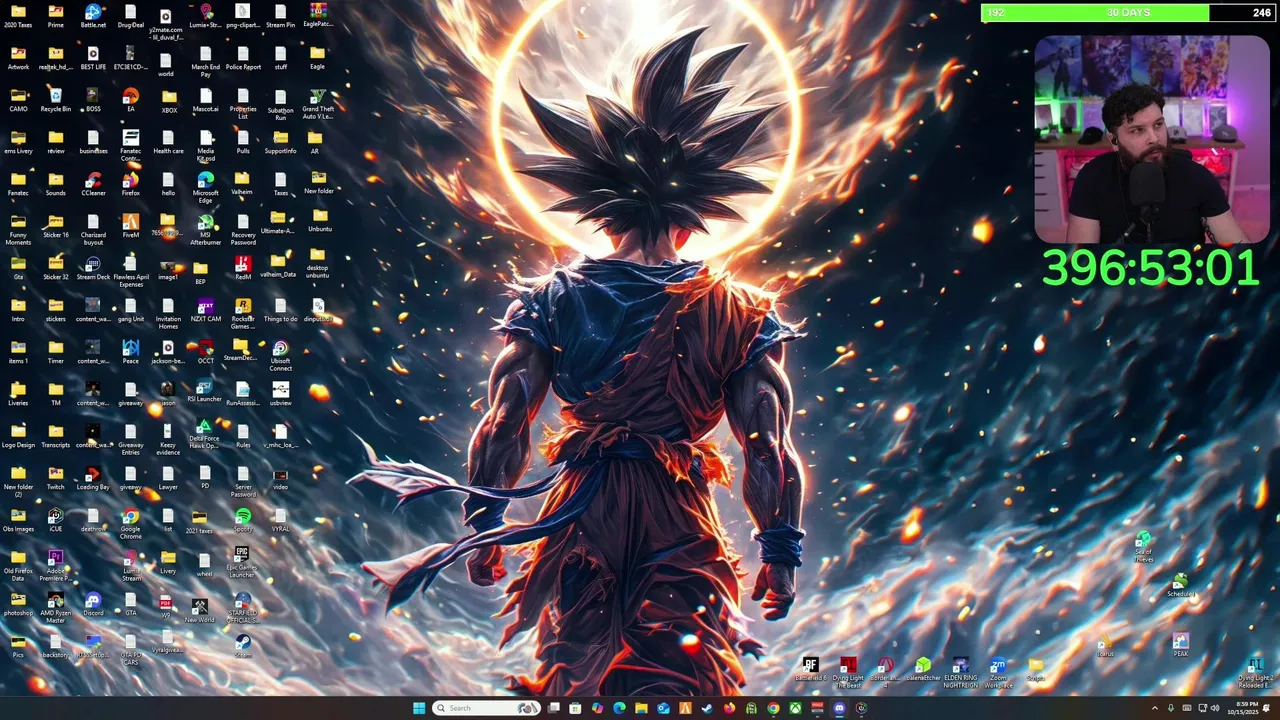Launch iCUE from the desktop
1280x720 pixels.
(56, 519)
